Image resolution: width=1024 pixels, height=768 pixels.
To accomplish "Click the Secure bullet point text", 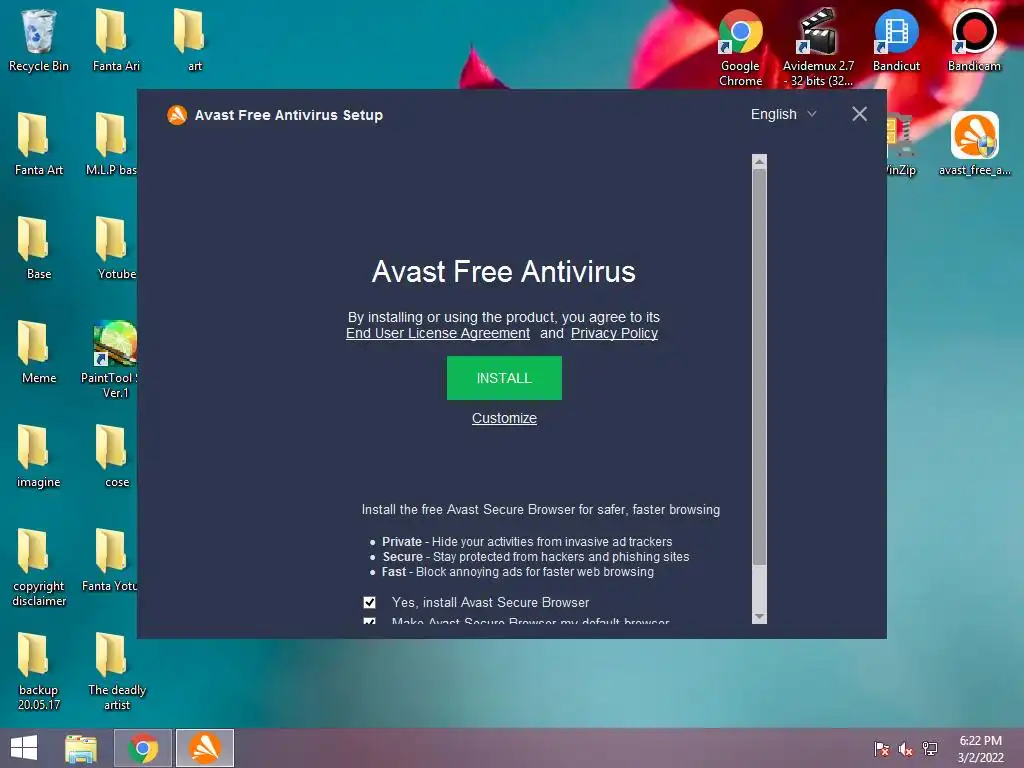I will click(x=536, y=556).
